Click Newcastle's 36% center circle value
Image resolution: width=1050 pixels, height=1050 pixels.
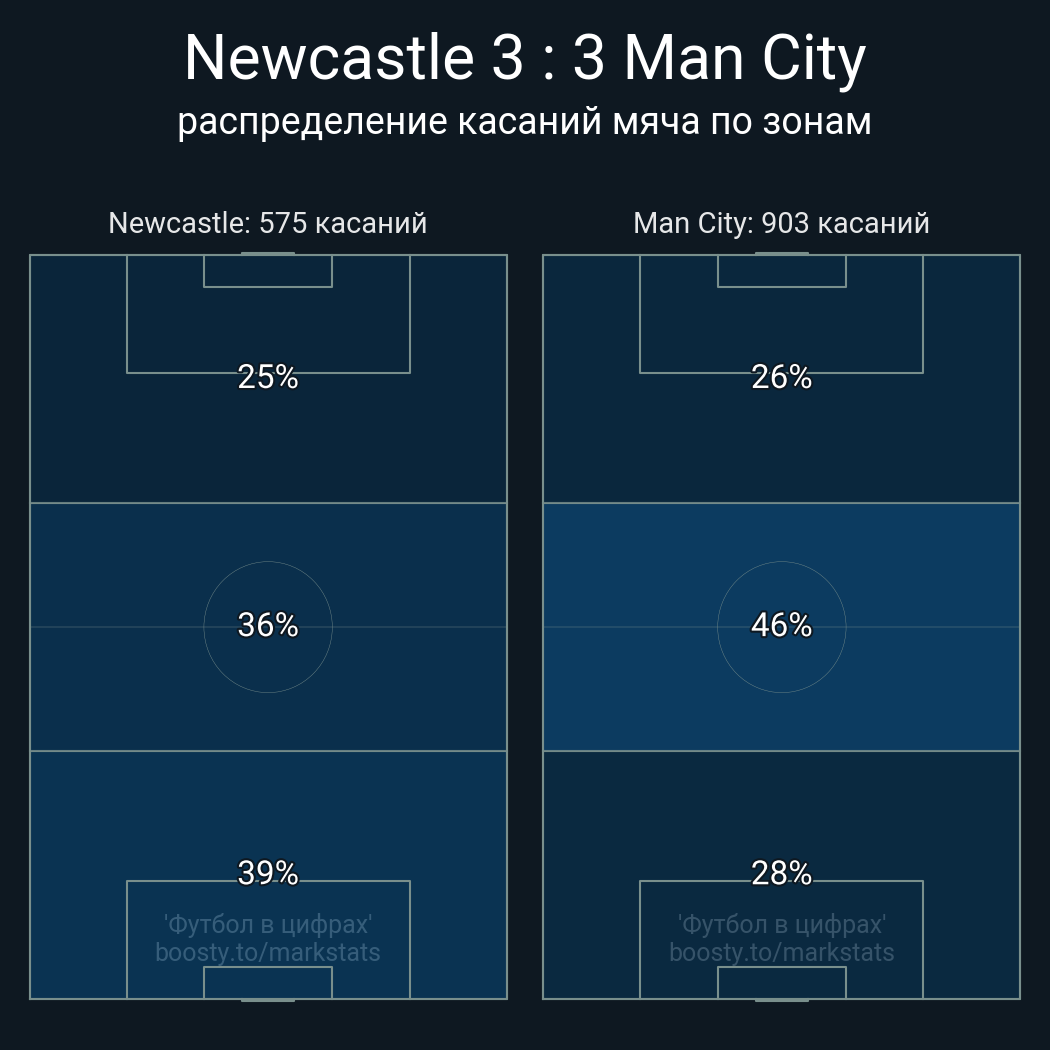tap(268, 625)
